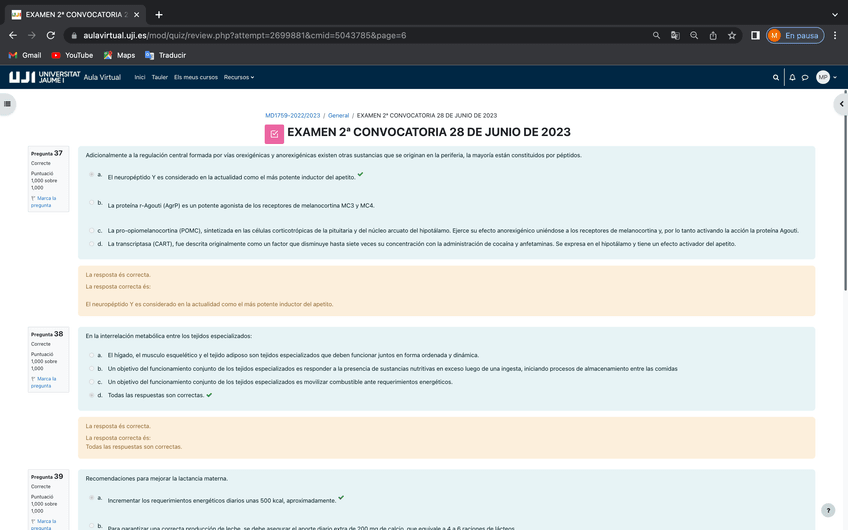This screenshot has height=530, width=848.
Task: Select option a about hígado and músculo esquelético
Action: pyautogui.click(x=92, y=355)
